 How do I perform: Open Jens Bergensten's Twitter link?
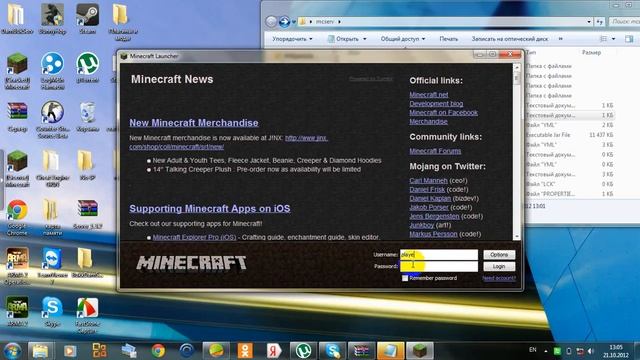(x=434, y=216)
